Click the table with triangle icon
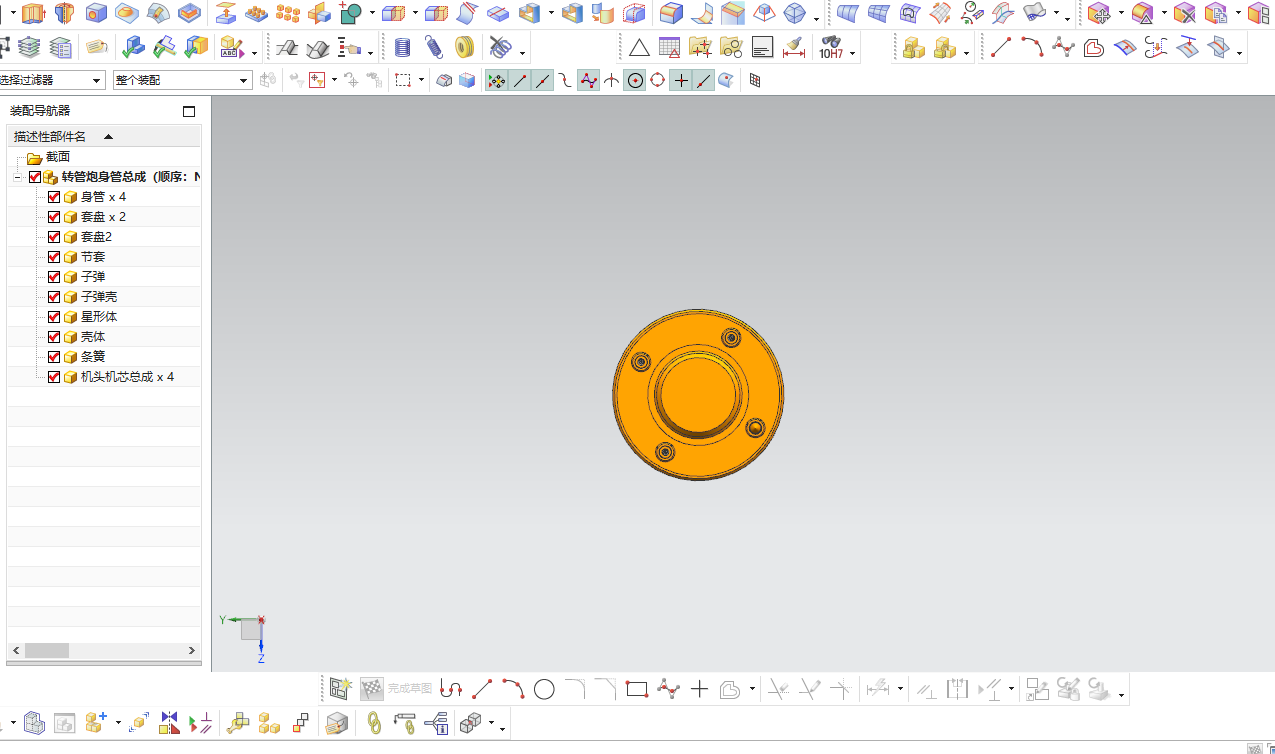1275x754 pixels. point(669,47)
